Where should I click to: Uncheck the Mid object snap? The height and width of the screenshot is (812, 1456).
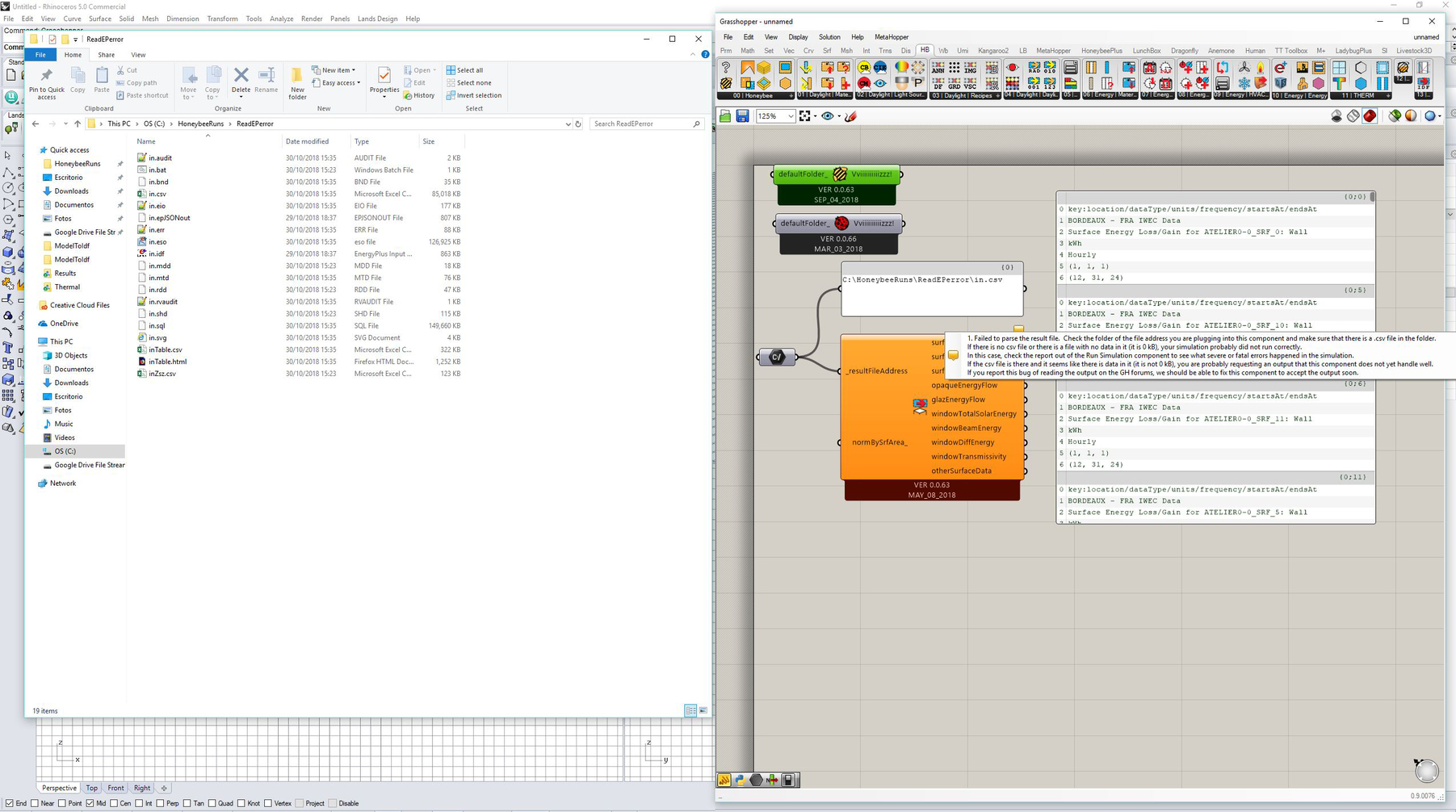click(x=90, y=803)
